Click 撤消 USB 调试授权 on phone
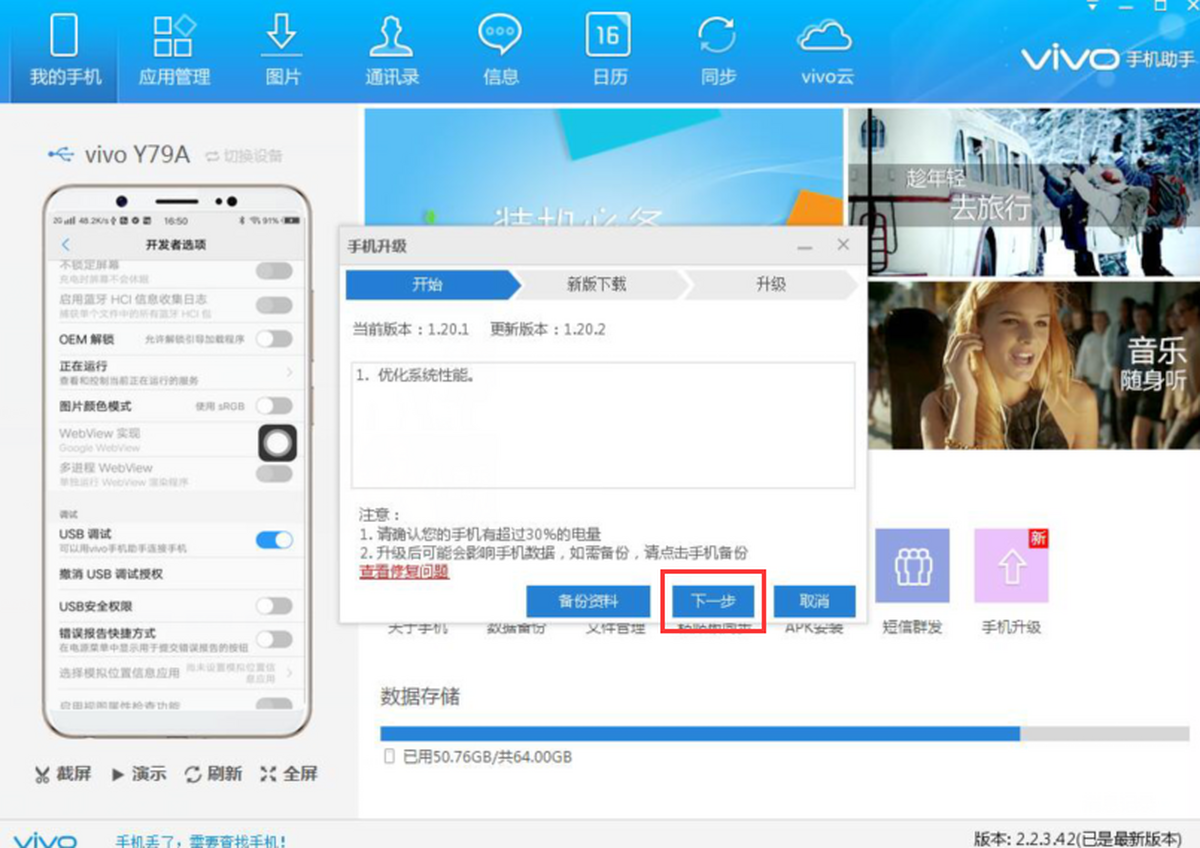The width and height of the screenshot is (1200, 848). [x=110, y=574]
